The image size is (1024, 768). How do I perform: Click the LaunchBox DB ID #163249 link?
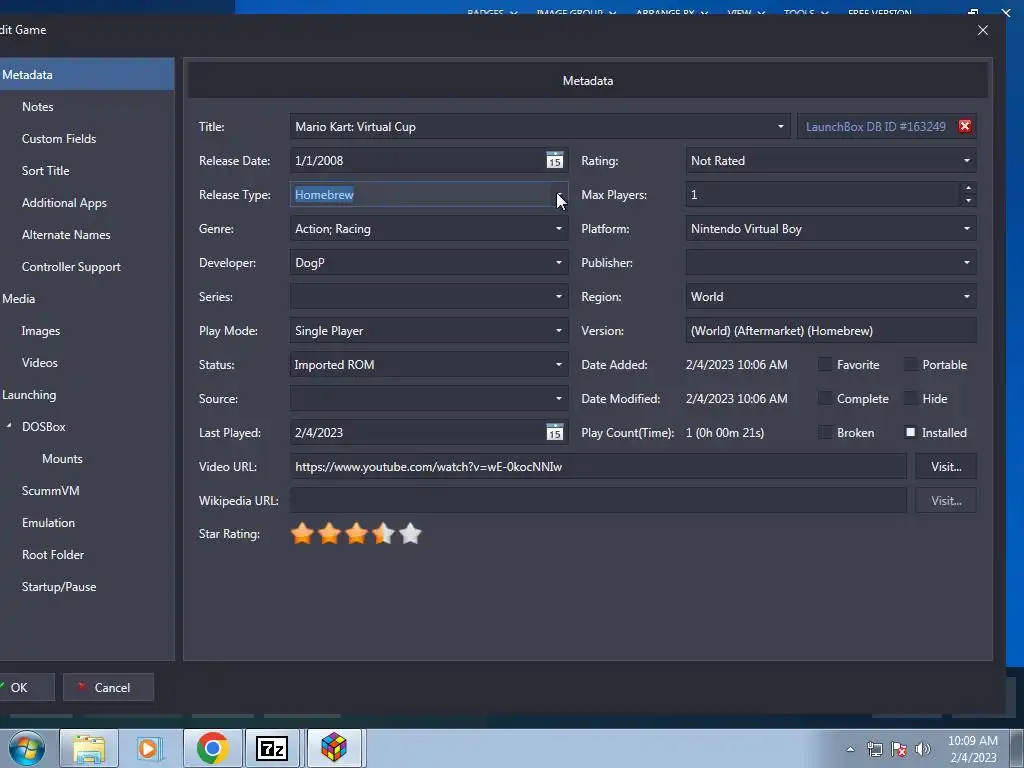[875, 127]
